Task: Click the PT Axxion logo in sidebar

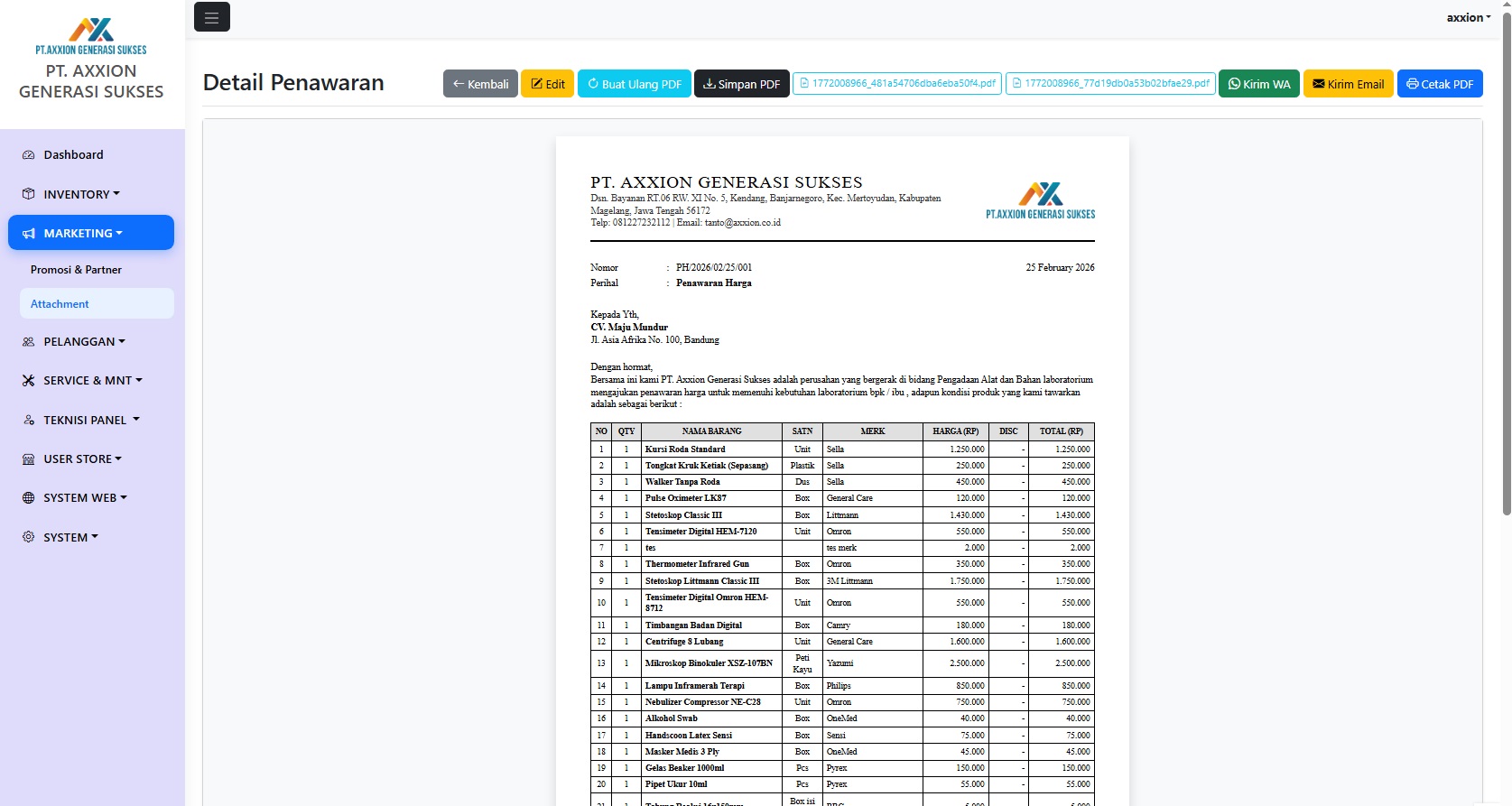Action: tap(91, 36)
